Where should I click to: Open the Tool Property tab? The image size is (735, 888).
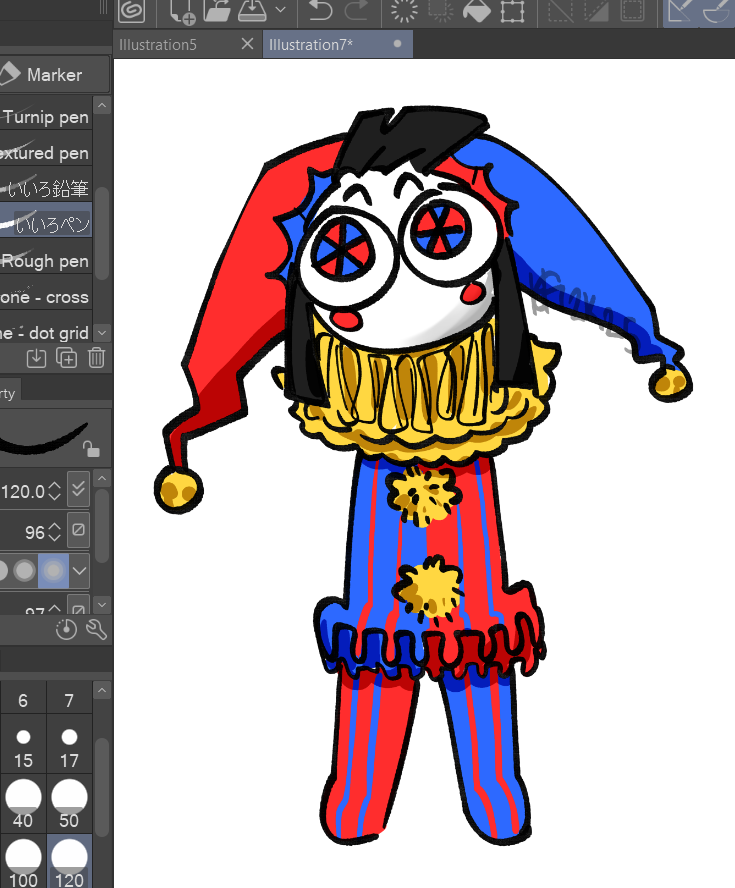8,394
